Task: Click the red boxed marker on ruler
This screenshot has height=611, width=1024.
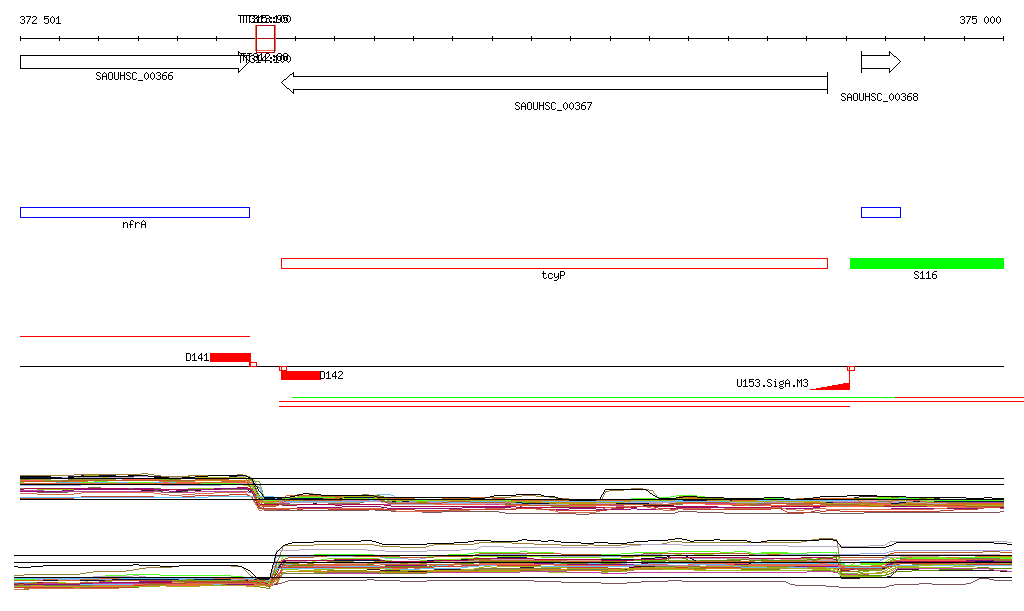Action: click(265, 39)
